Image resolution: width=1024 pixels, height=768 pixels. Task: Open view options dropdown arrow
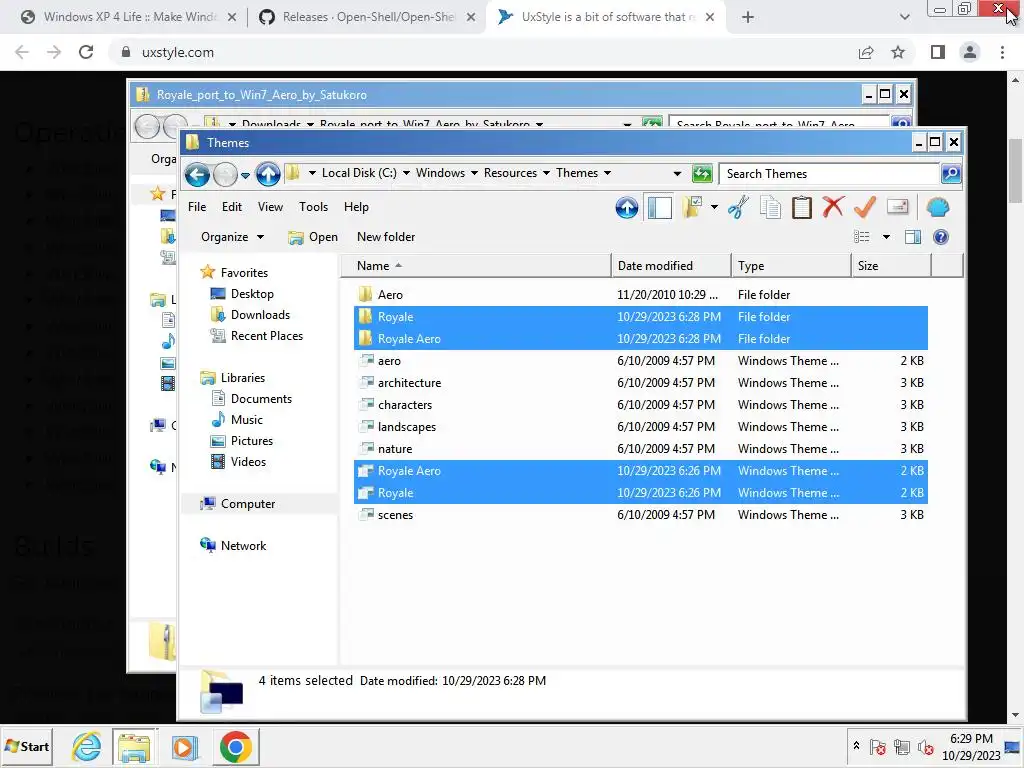point(886,237)
